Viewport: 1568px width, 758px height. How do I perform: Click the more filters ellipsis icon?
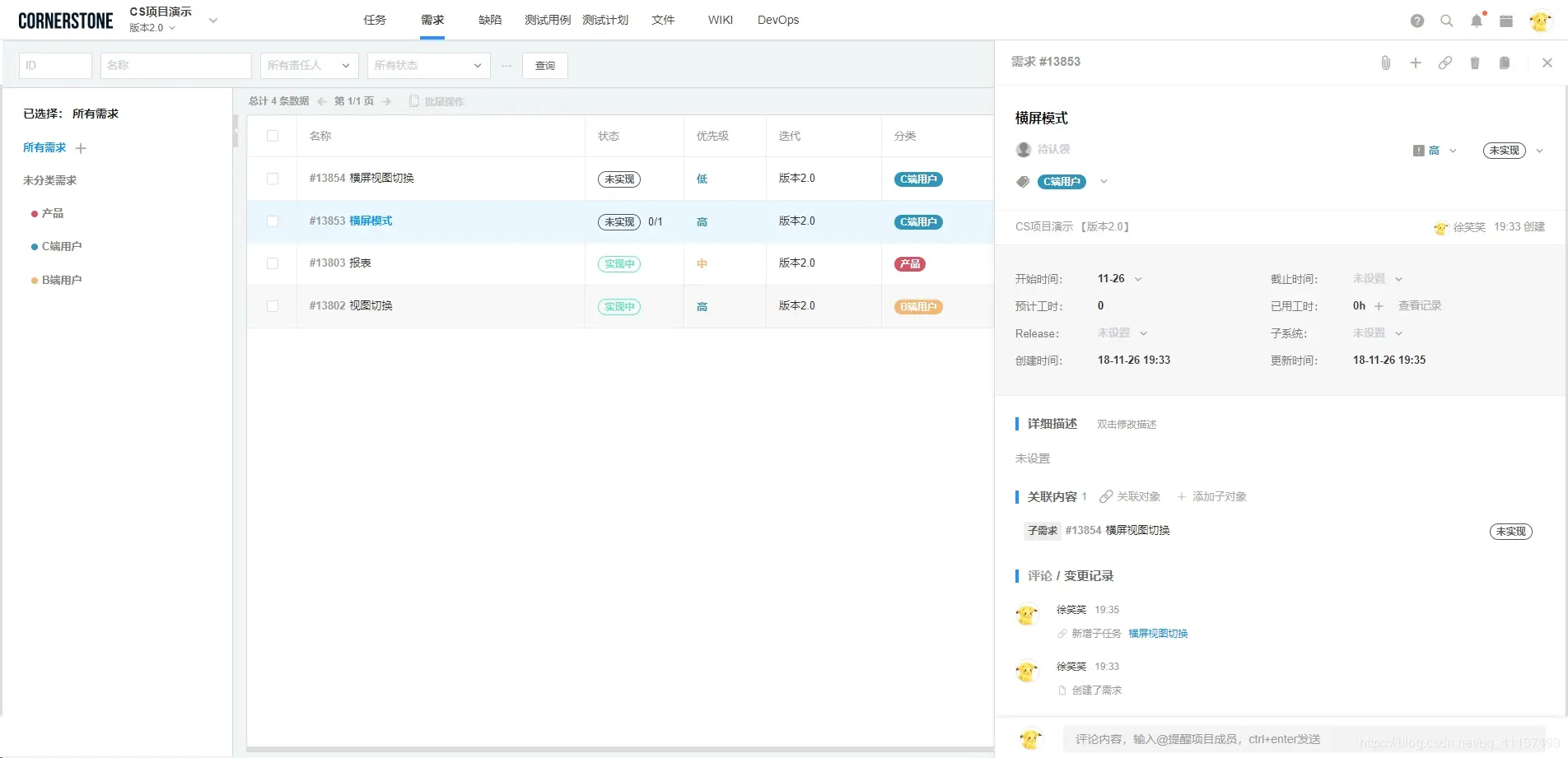pos(506,66)
